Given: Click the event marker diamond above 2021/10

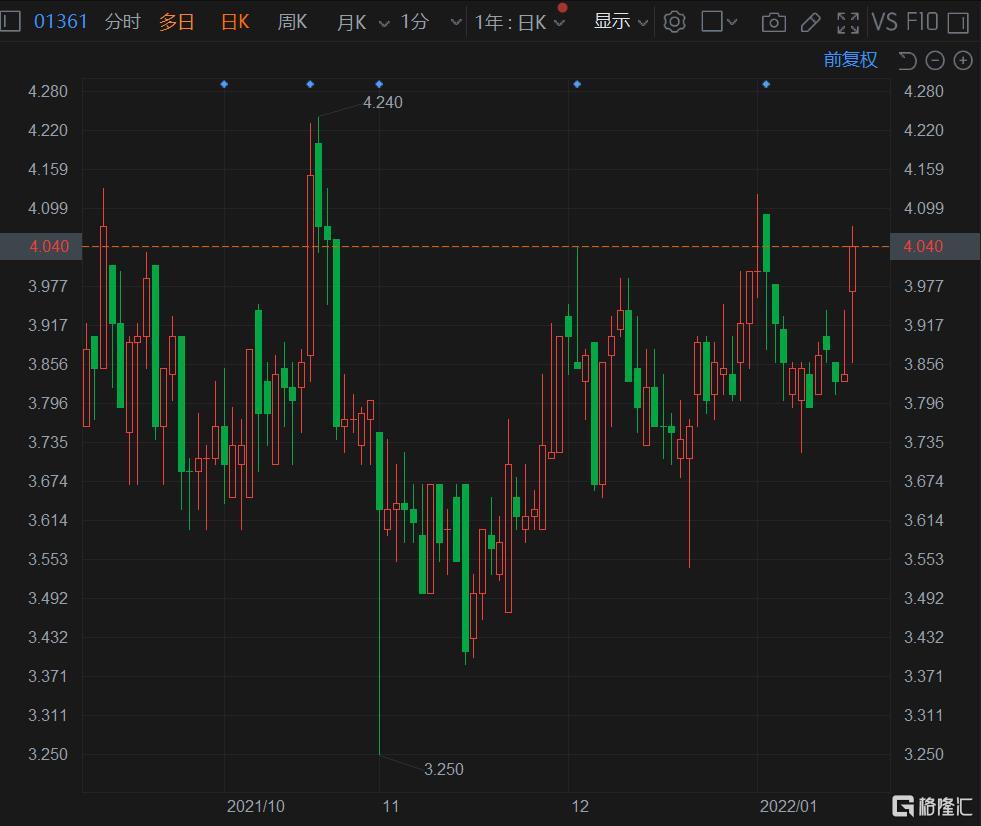Looking at the screenshot, I should (224, 84).
